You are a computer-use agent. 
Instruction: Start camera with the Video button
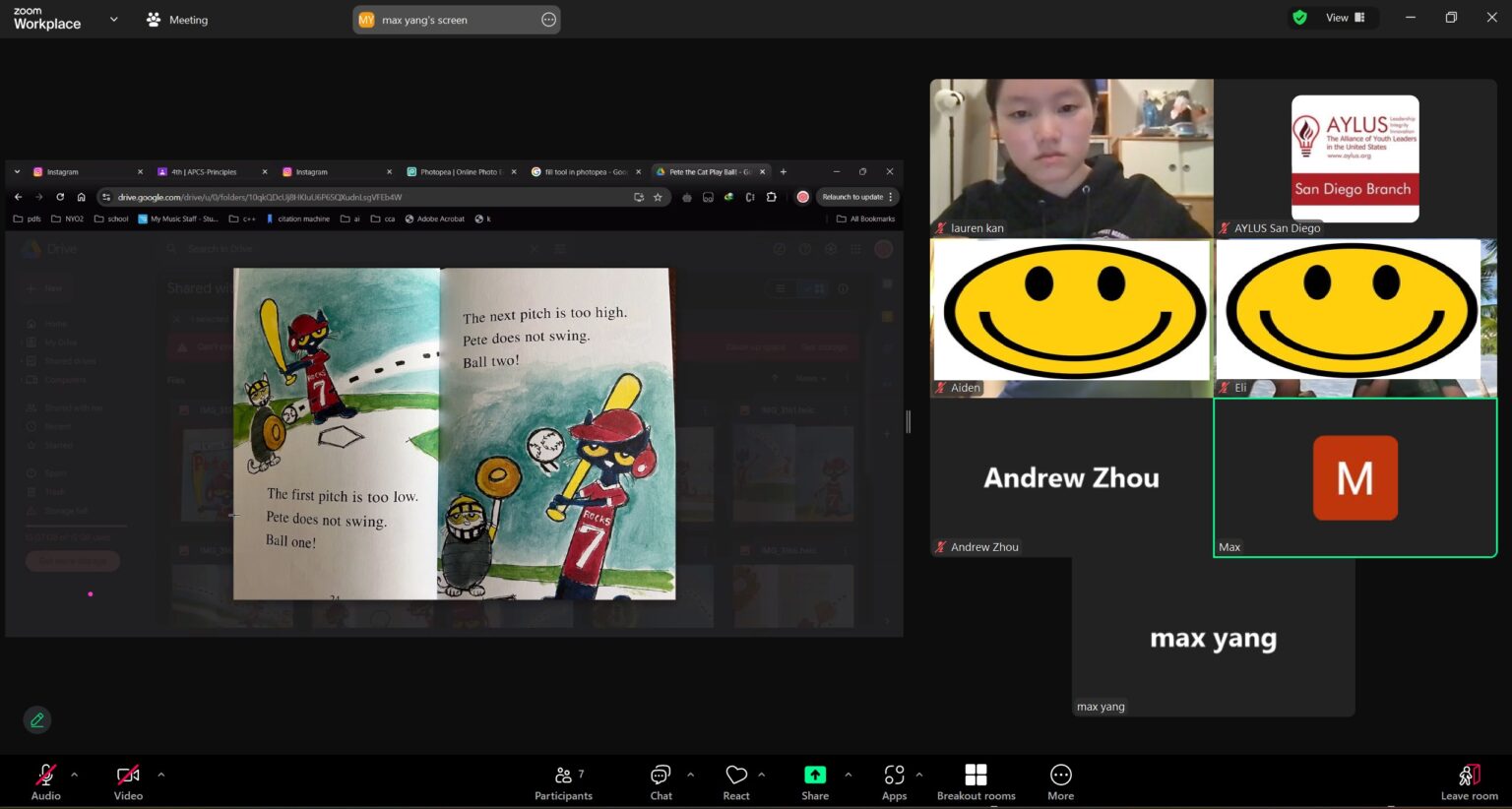pyautogui.click(x=128, y=781)
